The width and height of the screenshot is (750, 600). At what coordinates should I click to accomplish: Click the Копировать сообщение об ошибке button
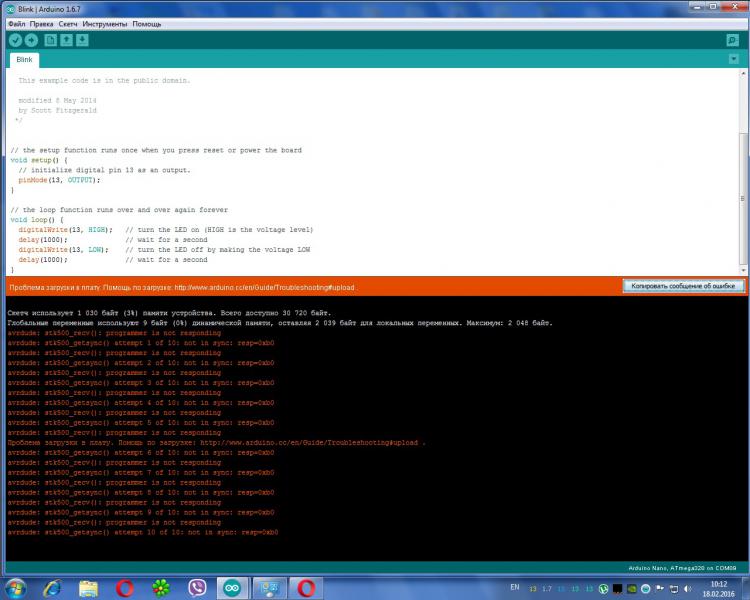click(683, 286)
